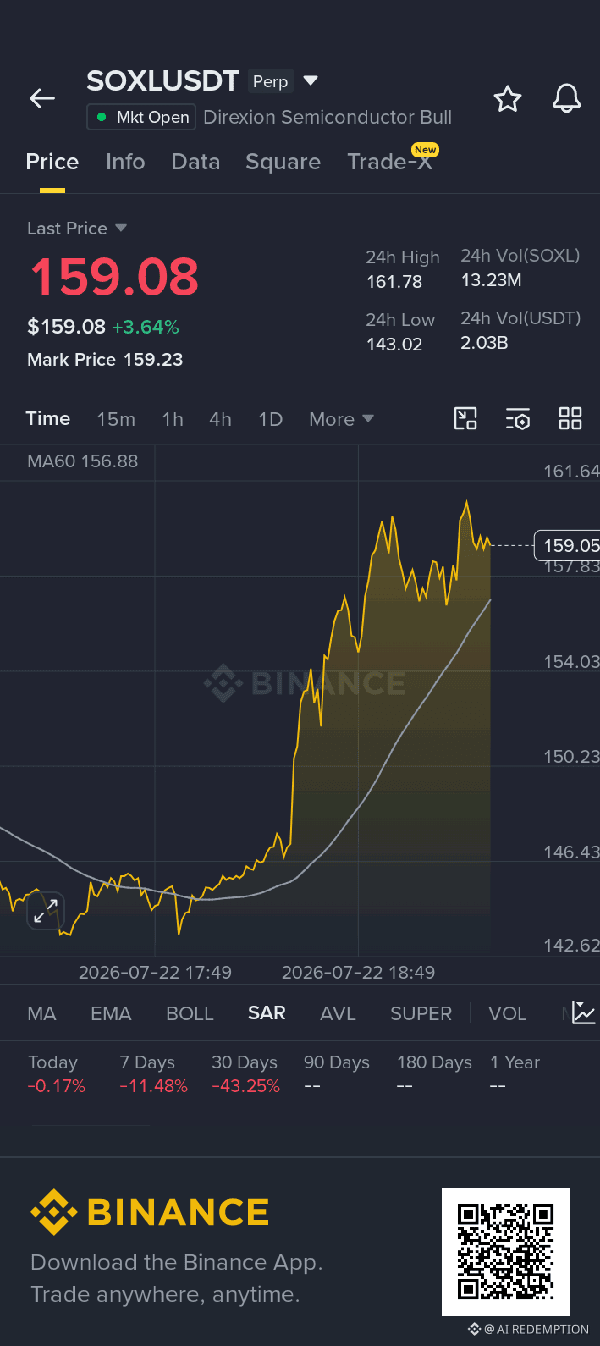This screenshot has width=600, height=1346.
Task: Toggle the BOLL indicator
Action: click(x=190, y=1013)
